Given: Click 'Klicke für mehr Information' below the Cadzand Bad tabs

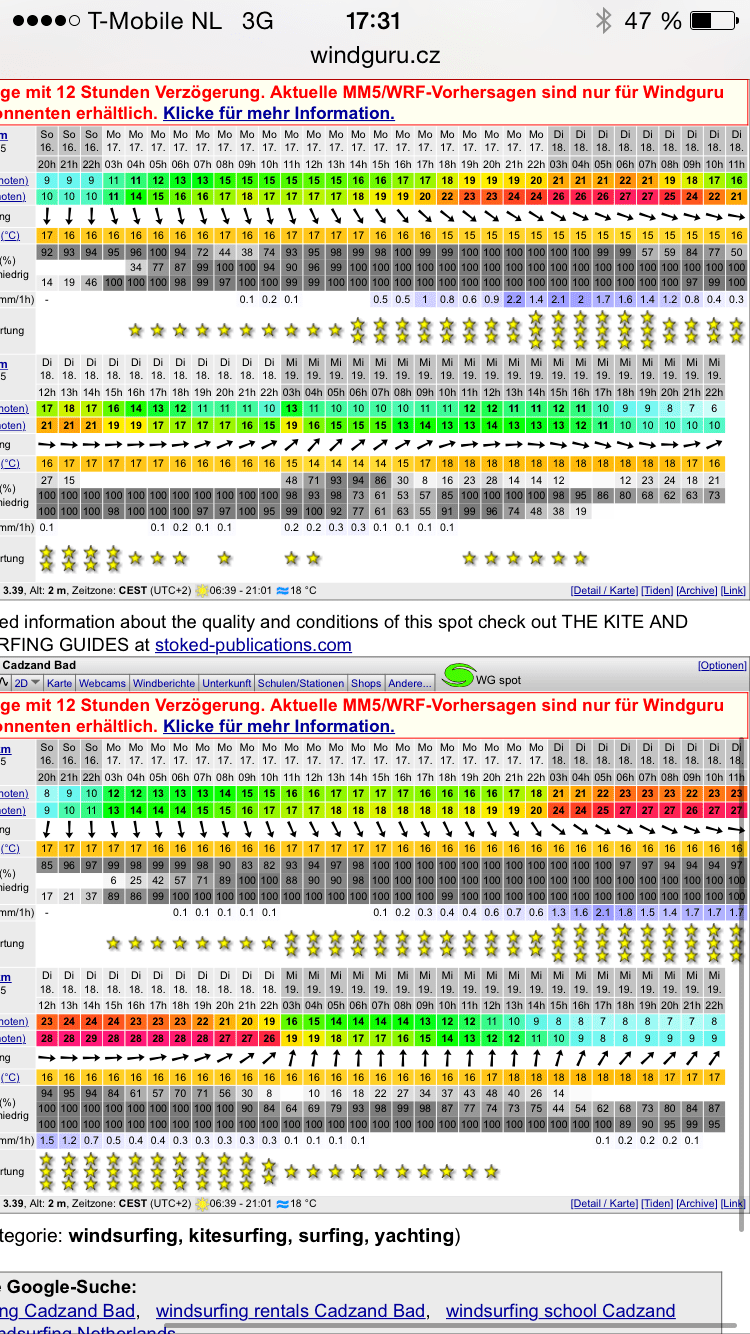Looking at the screenshot, I should tap(279, 726).
